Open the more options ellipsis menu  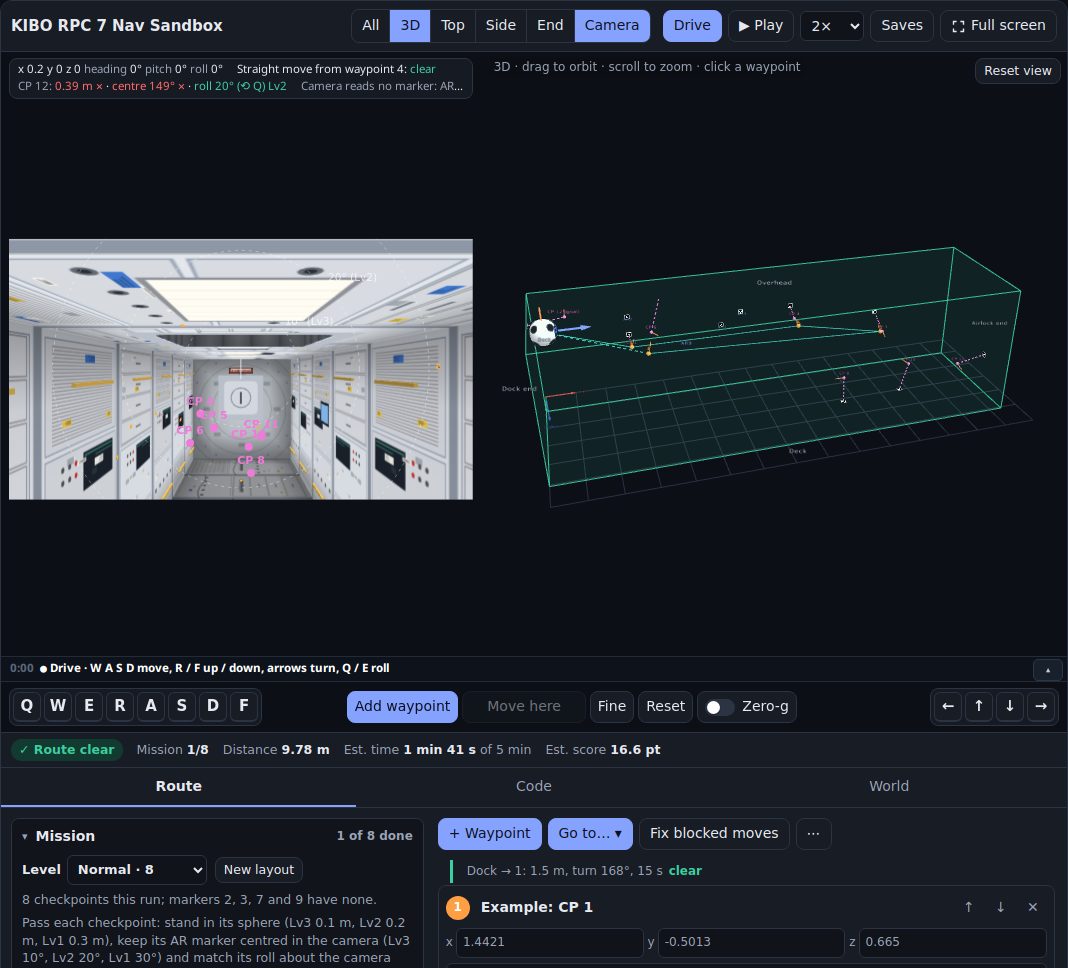(813, 834)
